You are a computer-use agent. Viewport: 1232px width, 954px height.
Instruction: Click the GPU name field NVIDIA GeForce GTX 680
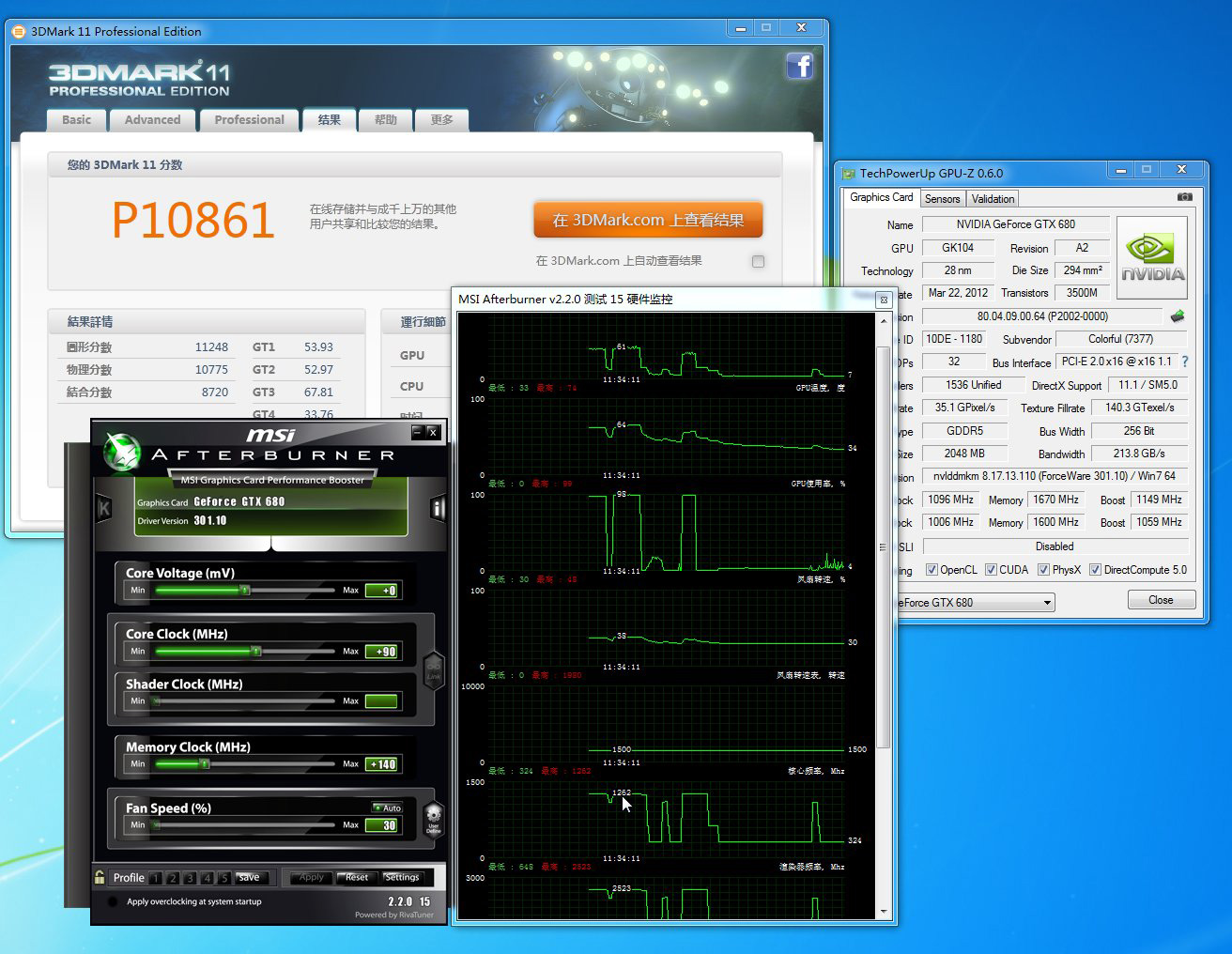[1015, 224]
